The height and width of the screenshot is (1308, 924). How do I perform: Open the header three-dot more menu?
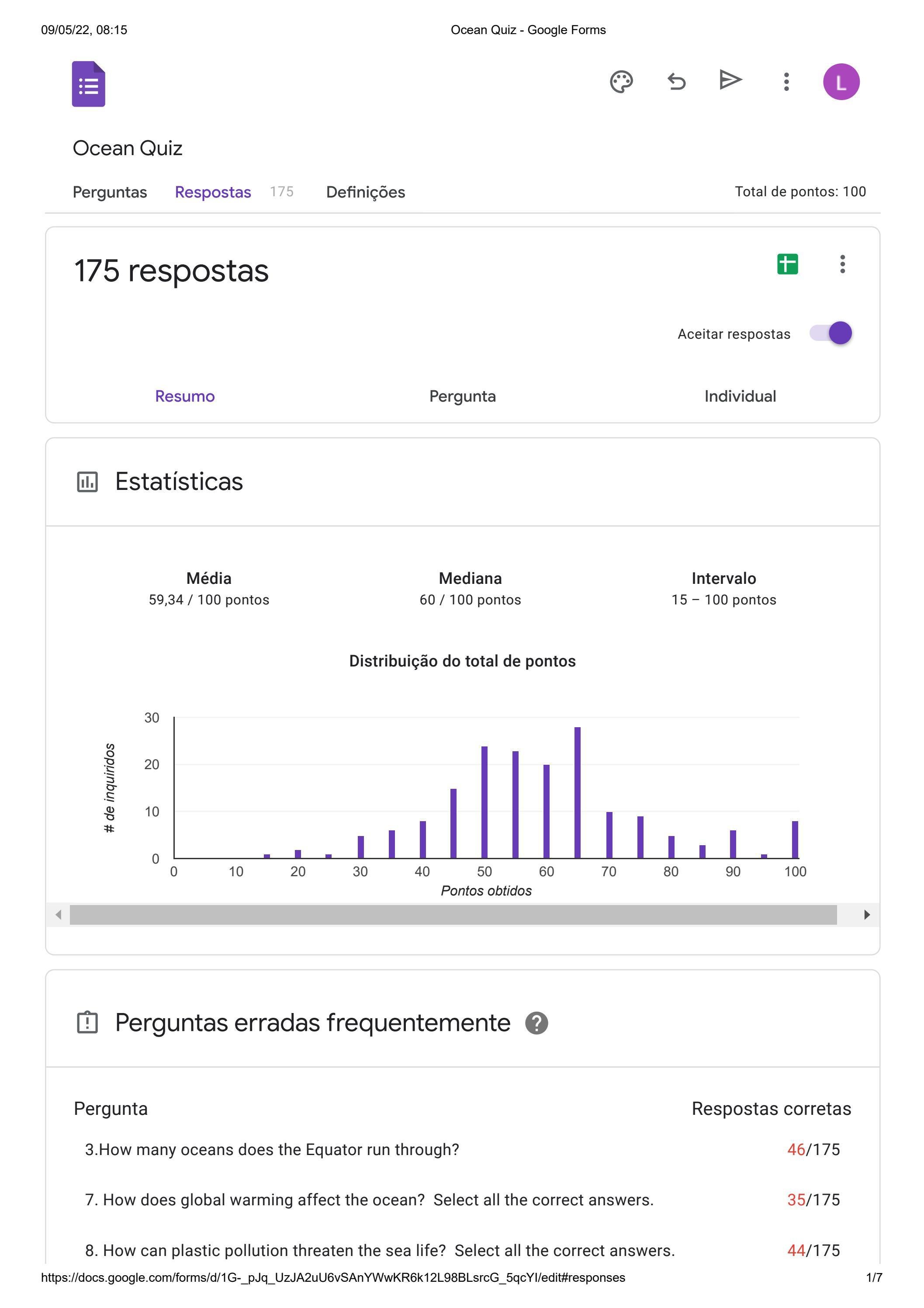point(786,81)
